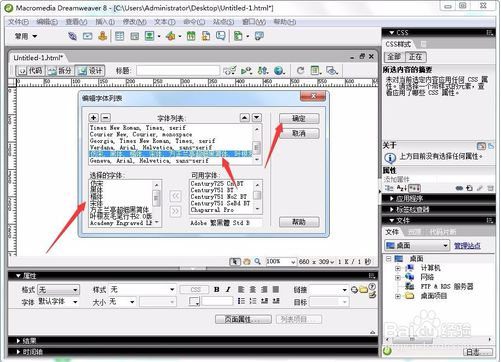Refresh Design view with the refresh icon
The image size is (501, 362).
[300, 71]
